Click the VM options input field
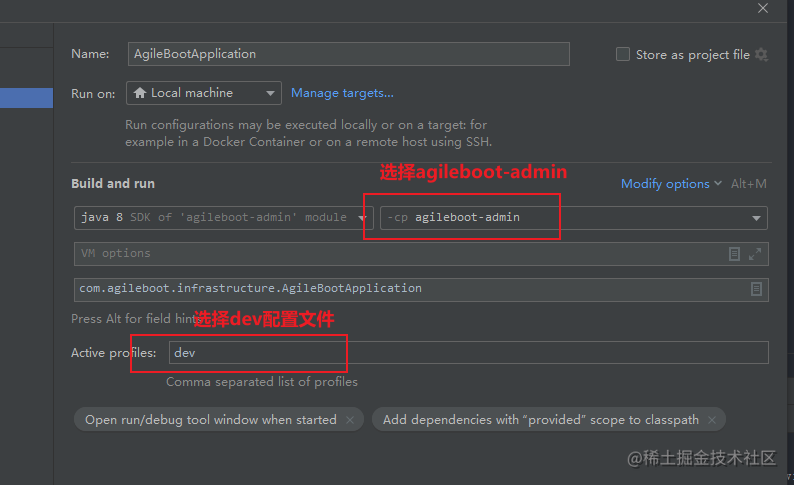 (421, 254)
